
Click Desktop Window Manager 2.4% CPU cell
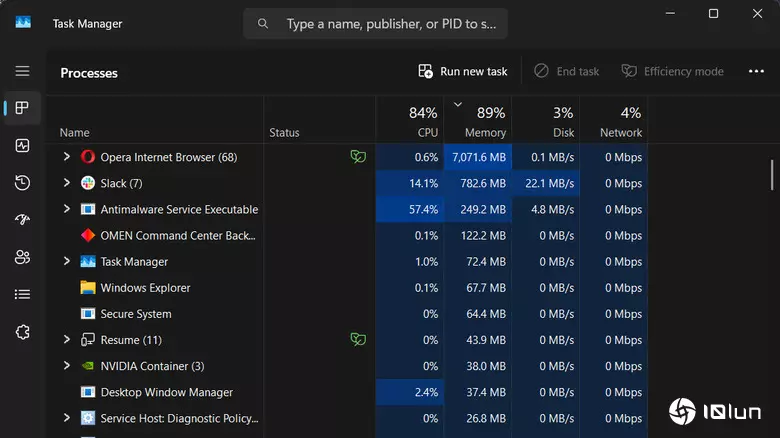pos(409,392)
